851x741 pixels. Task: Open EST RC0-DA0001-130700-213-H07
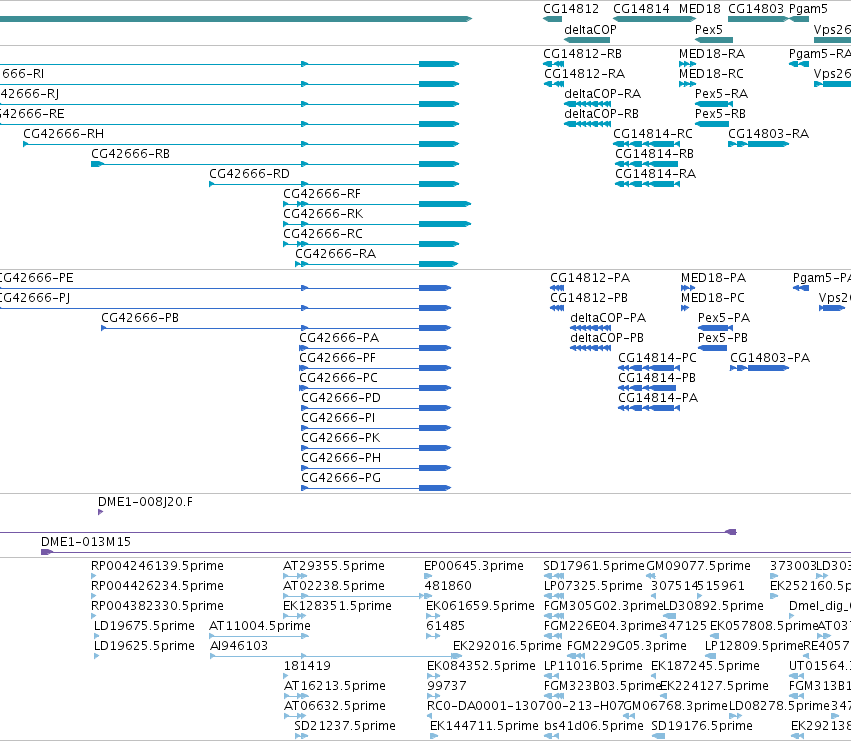tap(525, 706)
